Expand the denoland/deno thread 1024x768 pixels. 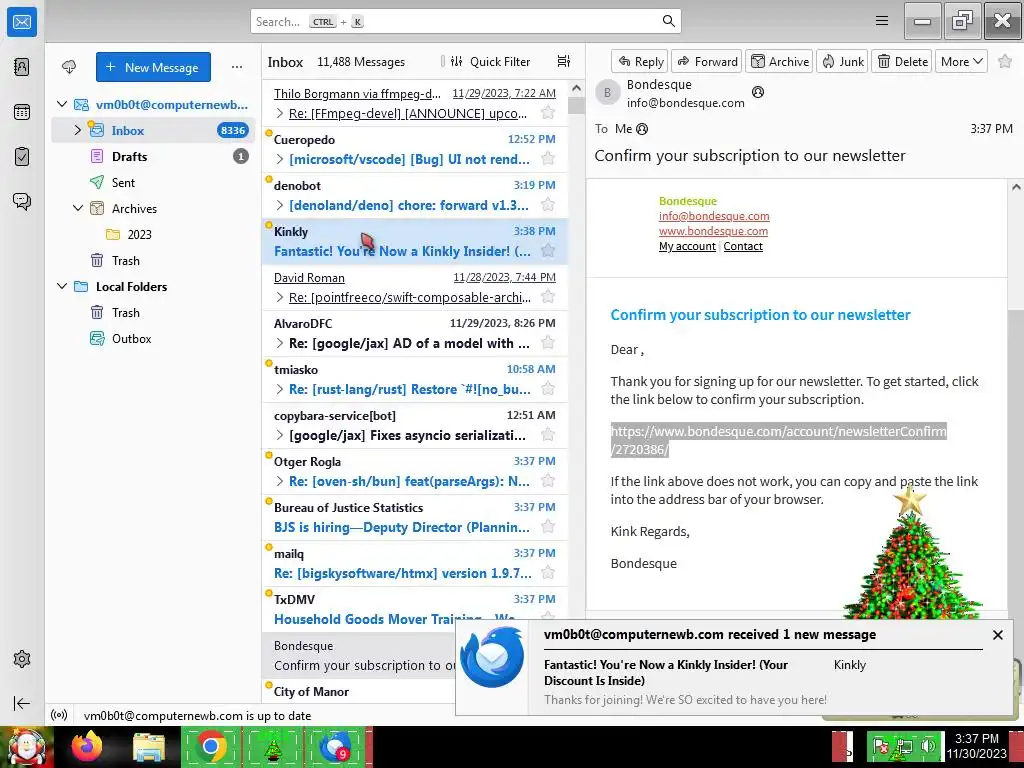coord(280,205)
